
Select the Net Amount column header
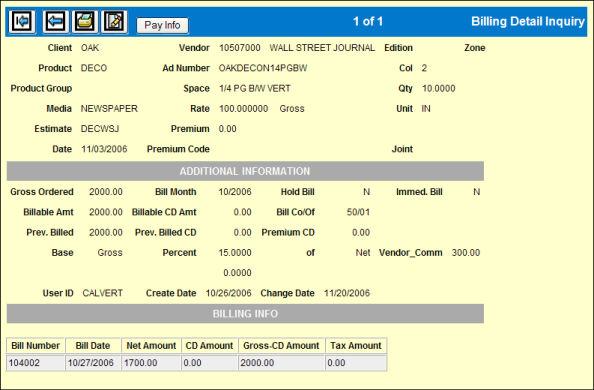(x=151, y=346)
